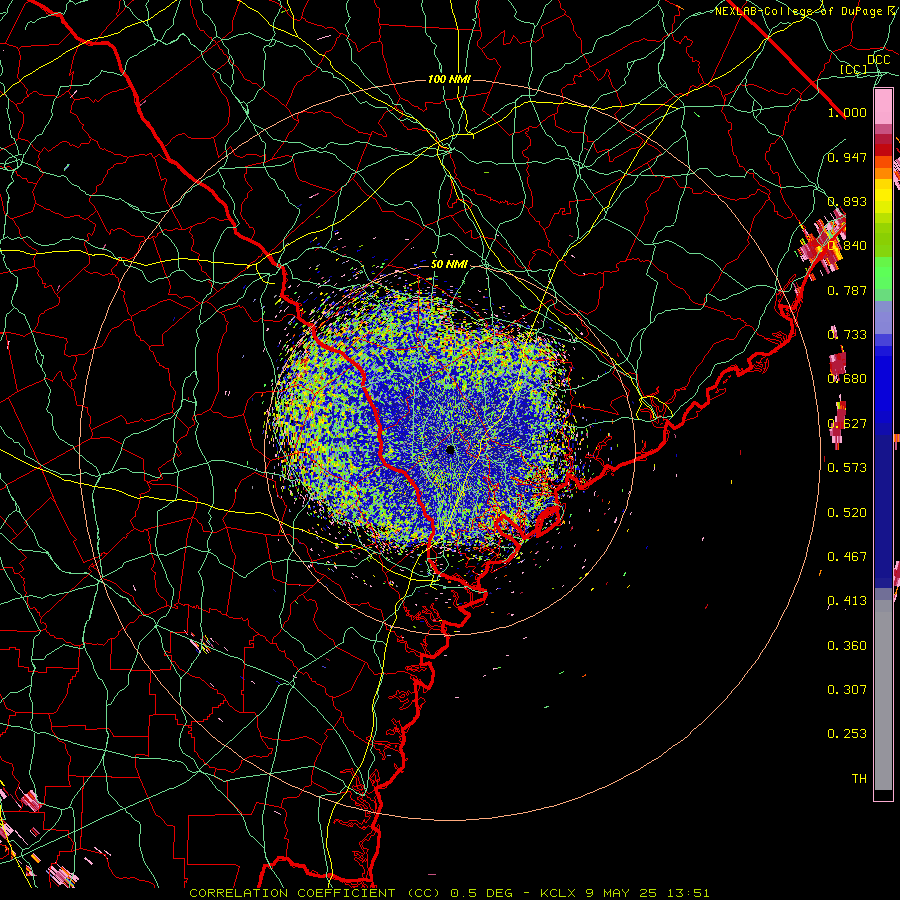
Task: Click the "NEXLAB-College of DuPage" header text
Action: tap(800, 11)
